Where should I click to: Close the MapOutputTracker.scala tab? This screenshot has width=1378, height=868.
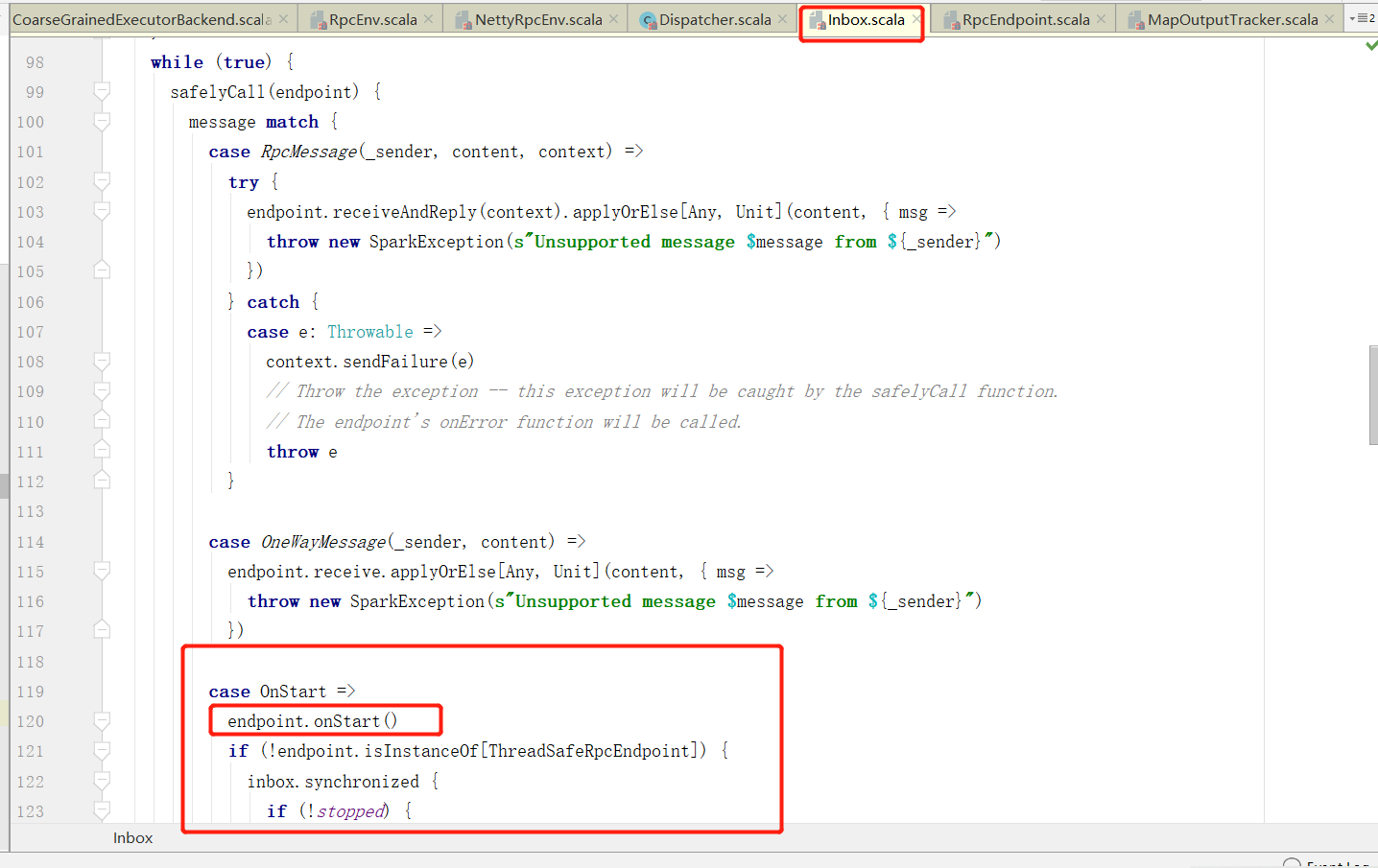(x=1329, y=19)
